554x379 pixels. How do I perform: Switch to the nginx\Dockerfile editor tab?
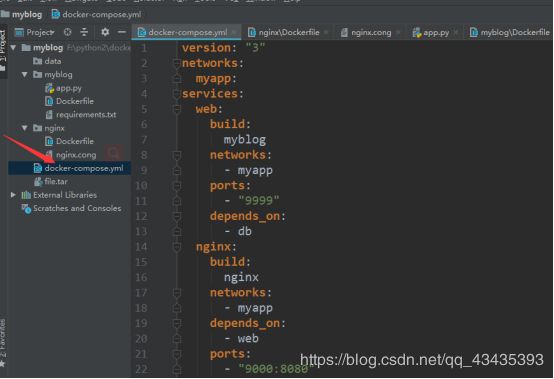tap(289, 32)
